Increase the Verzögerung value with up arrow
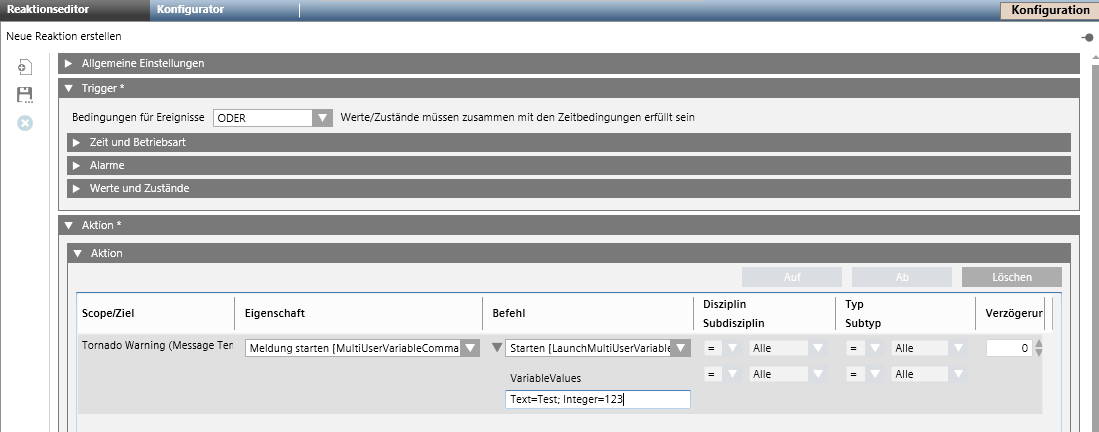This screenshot has height=432, width=1099. (1041, 343)
